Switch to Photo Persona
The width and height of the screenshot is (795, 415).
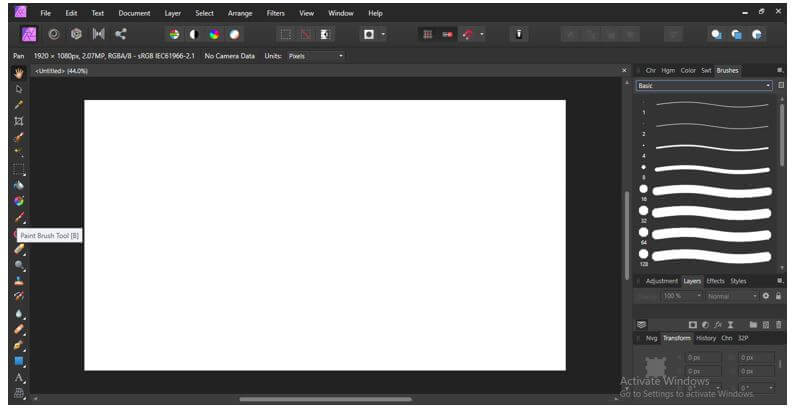[29, 34]
